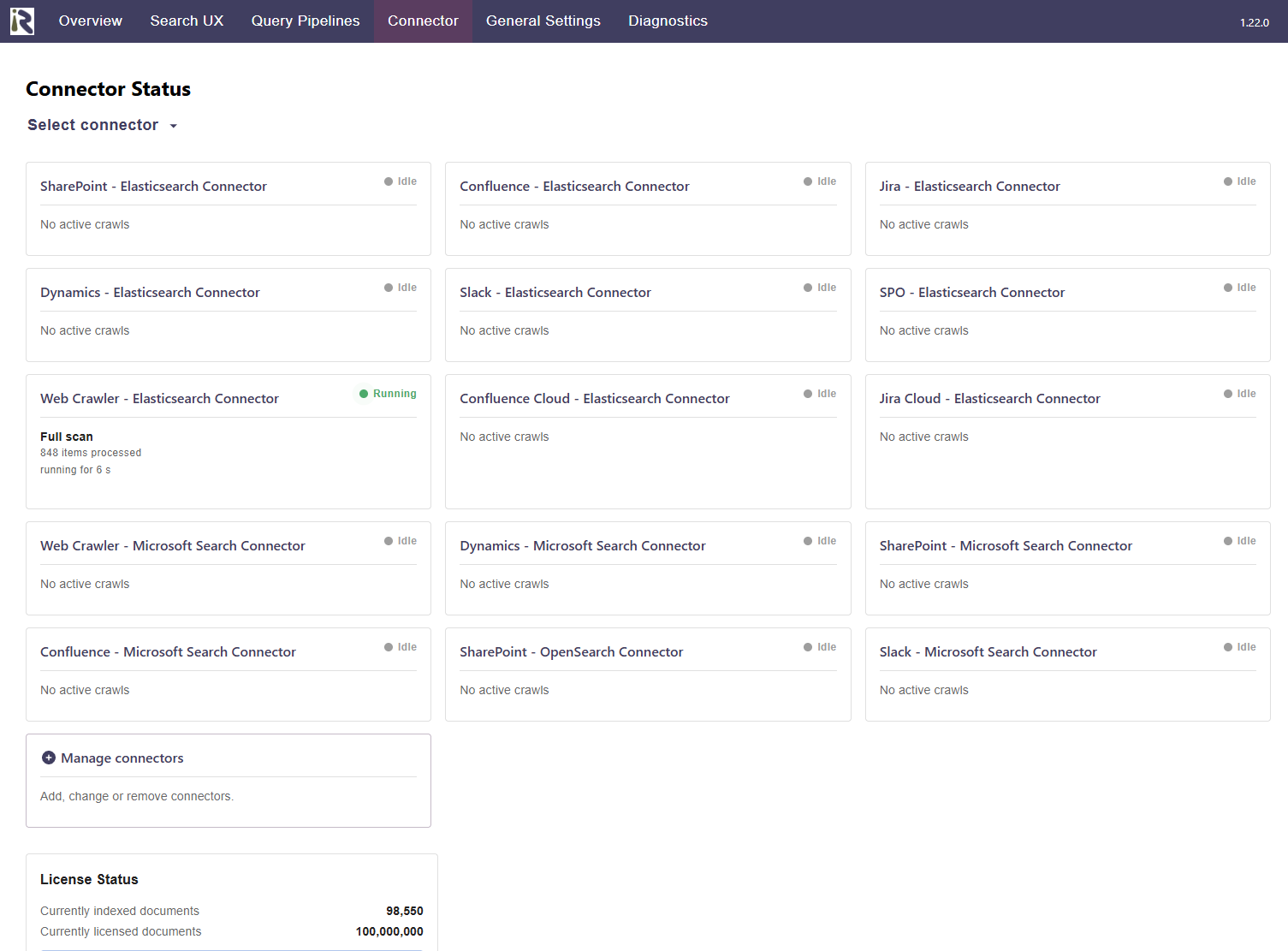This screenshot has height=951, width=1288.
Task: Open SharePoint - Elasticsearch Connector
Action: (x=153, y=187)
